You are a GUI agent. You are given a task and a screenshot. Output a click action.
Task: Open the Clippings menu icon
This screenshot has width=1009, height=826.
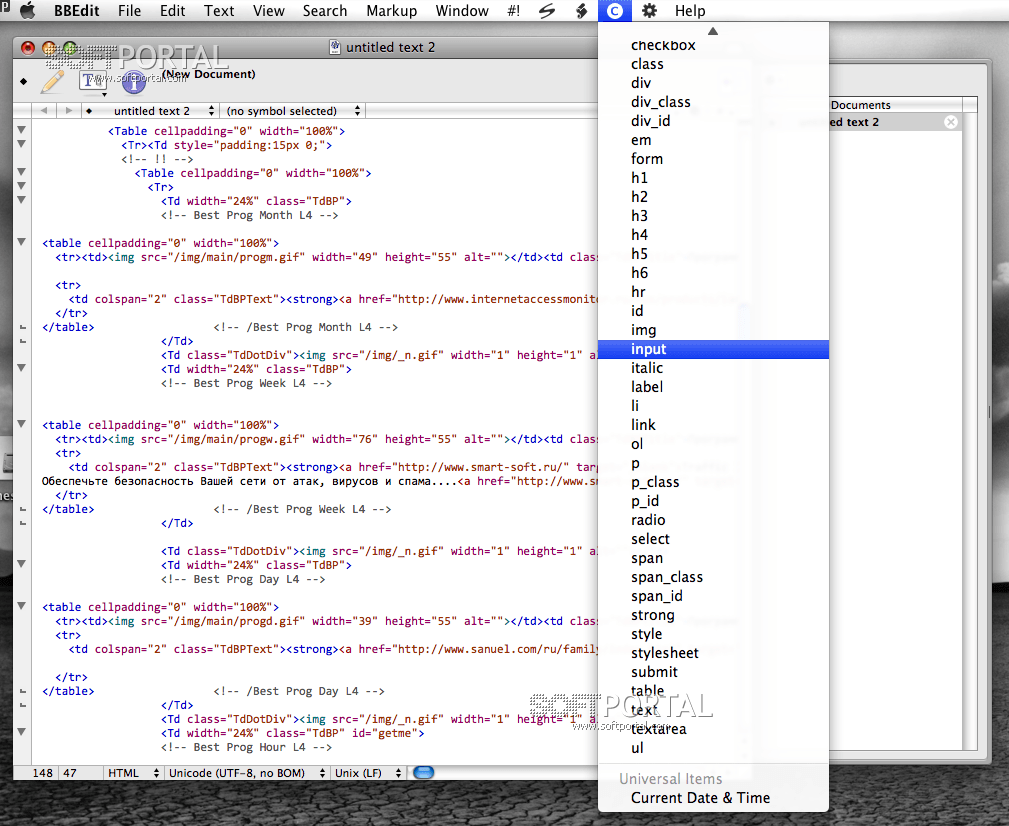pos(614,11)
